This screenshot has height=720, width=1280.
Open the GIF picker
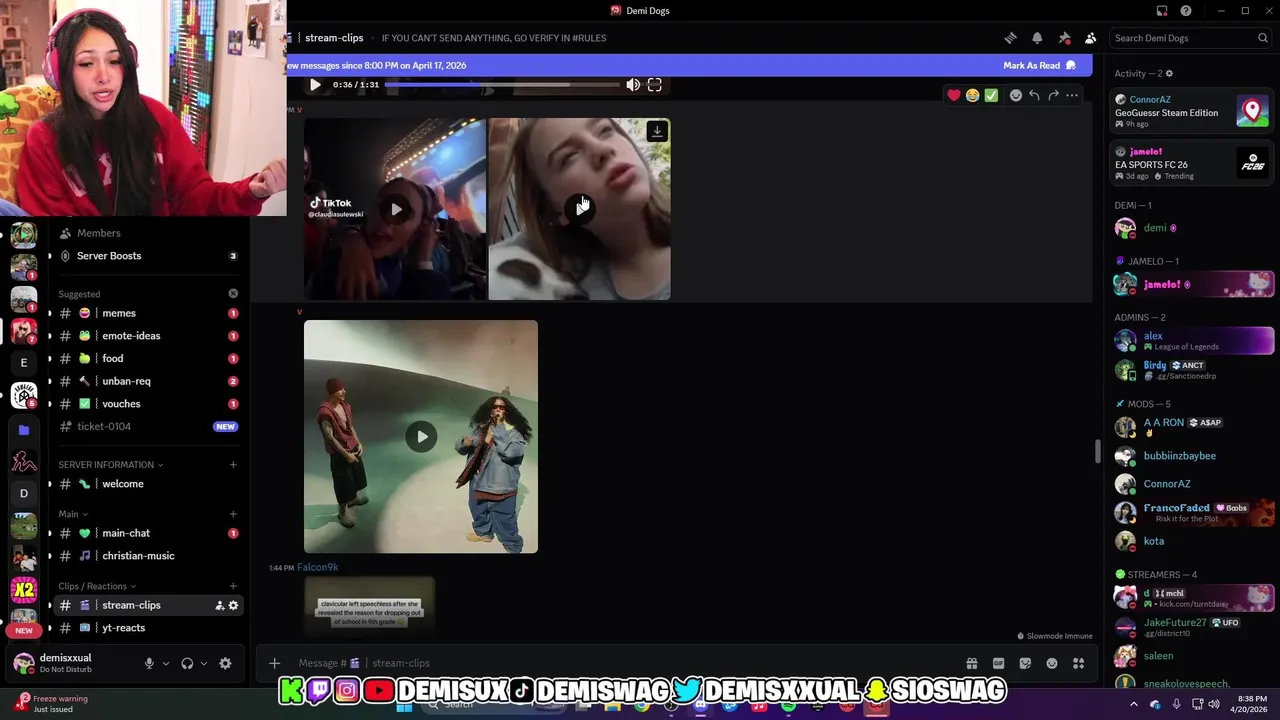(x=998, y=663)
